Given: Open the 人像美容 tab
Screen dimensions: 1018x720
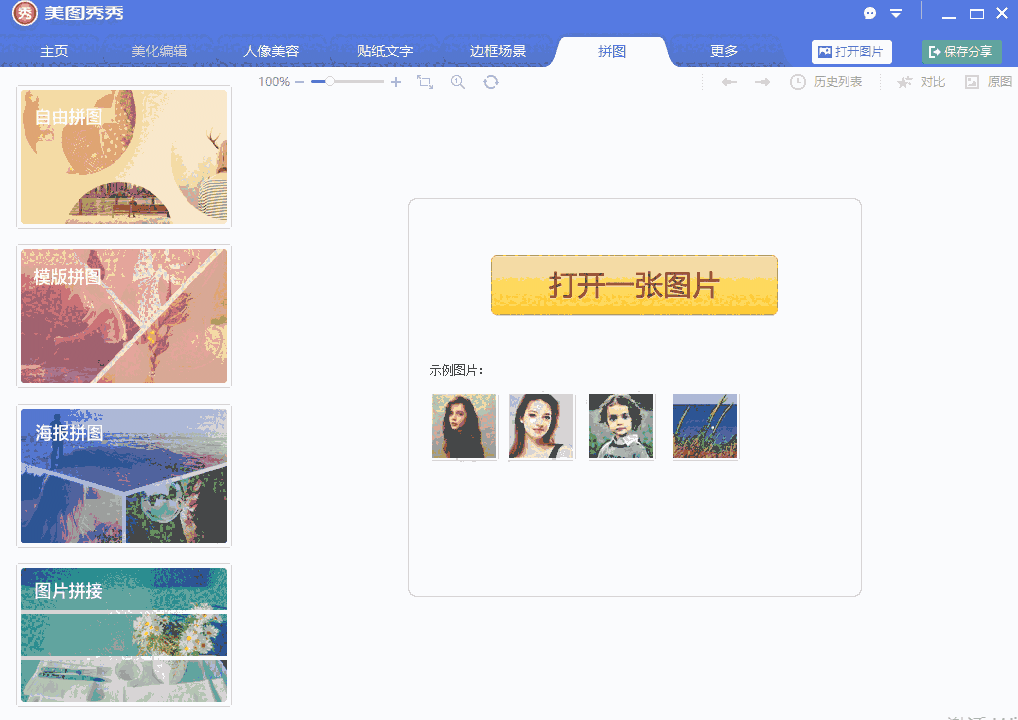Looking at the screenshot, I should point(271,51).
